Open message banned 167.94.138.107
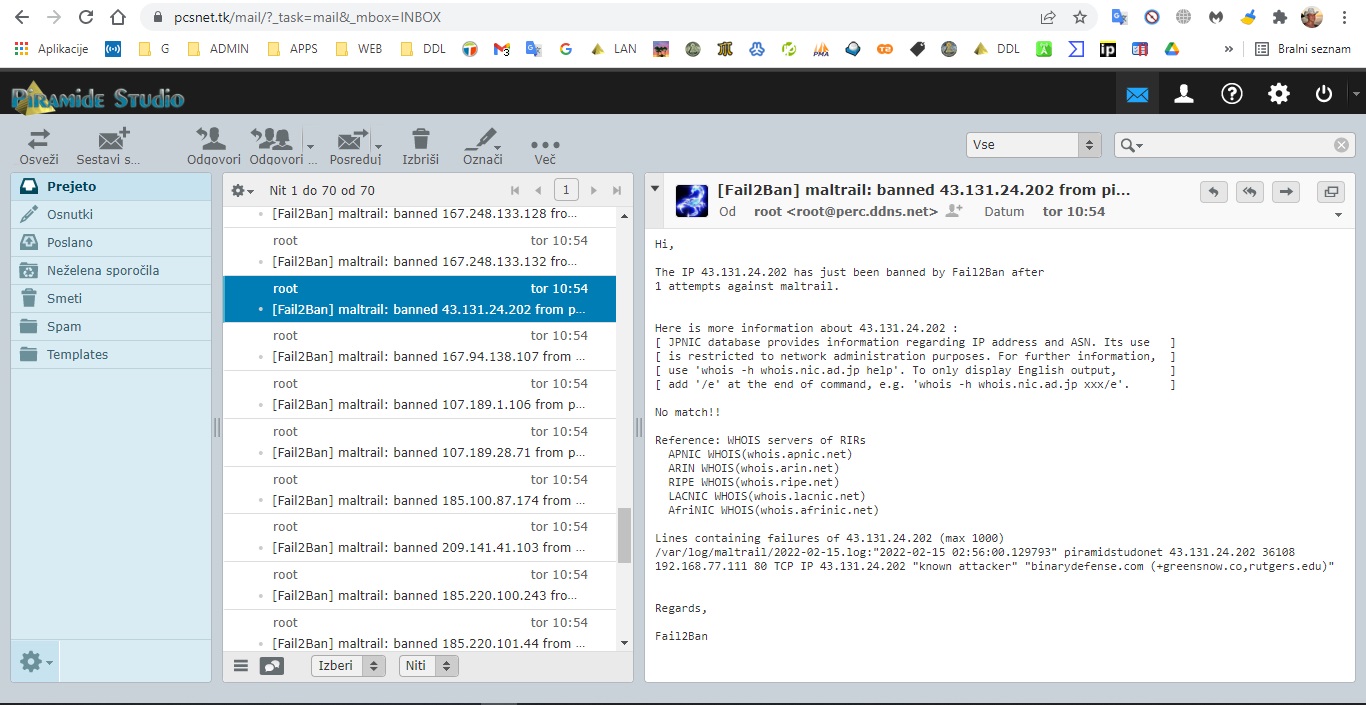This screenshot has height=705, width=1366. point(420,347)
